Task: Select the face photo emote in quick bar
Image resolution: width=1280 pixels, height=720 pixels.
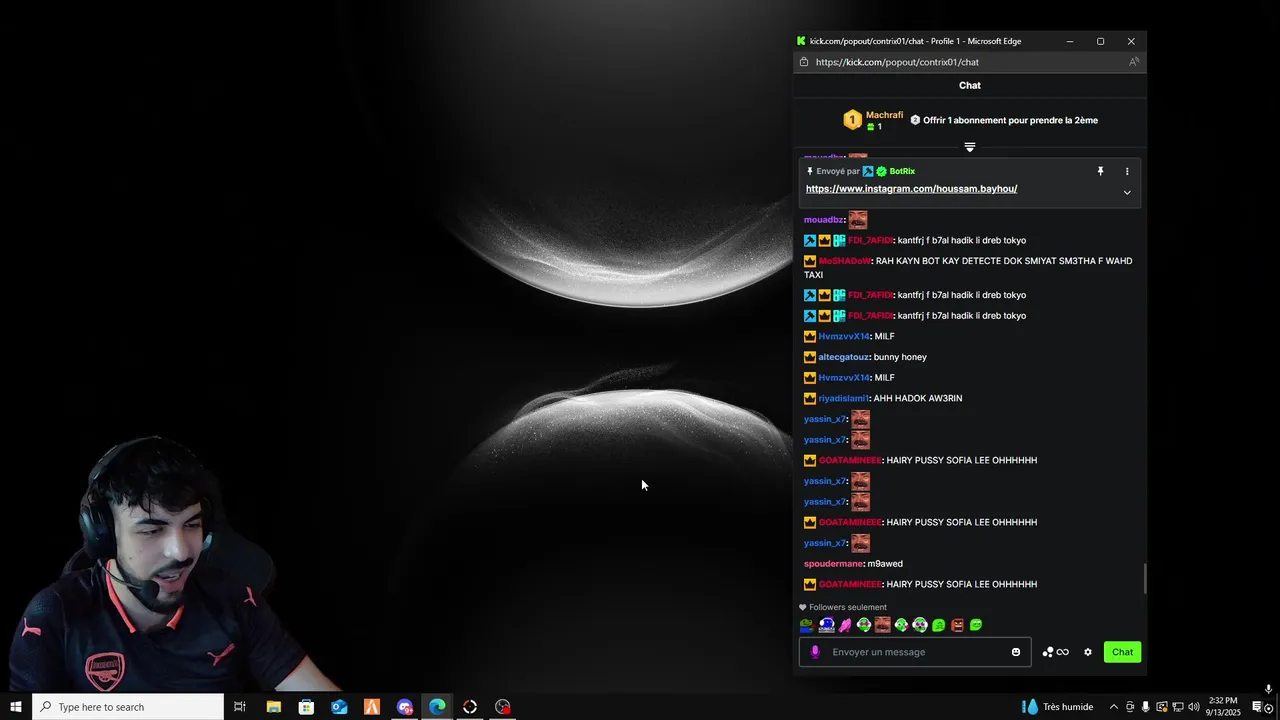Action: point(882,625)
